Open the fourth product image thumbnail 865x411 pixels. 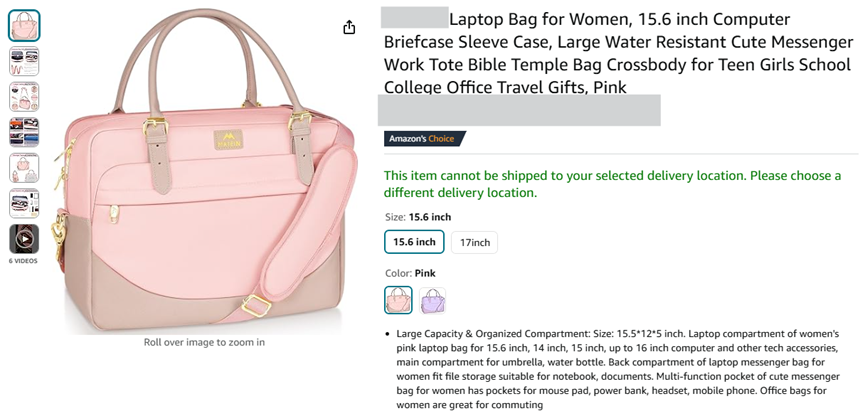coord(24,132)
